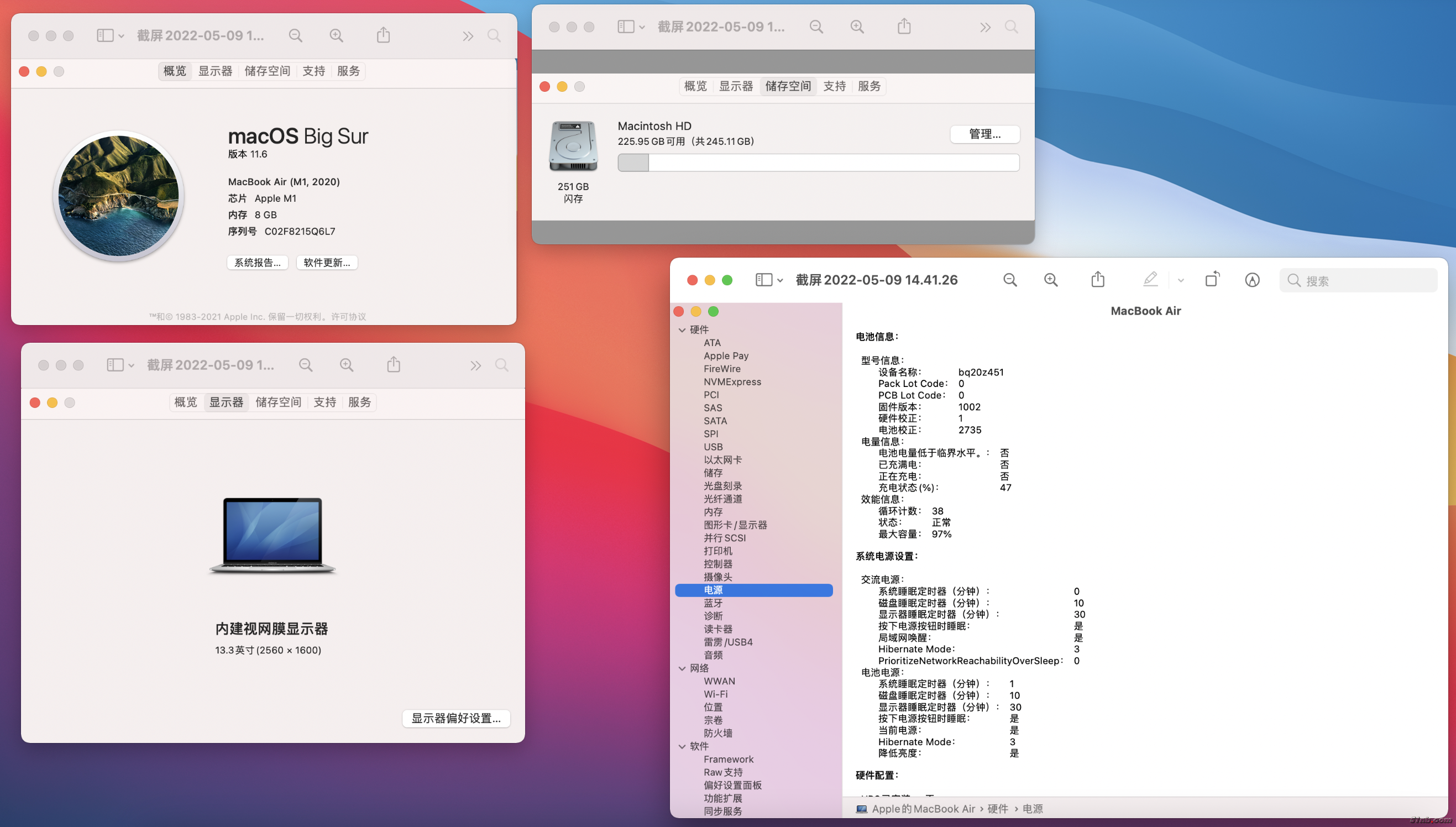Viewport: 1456px width, 827px height.
Task: Zoom in in the macOS Big Sur overview window
Action: 336,36
